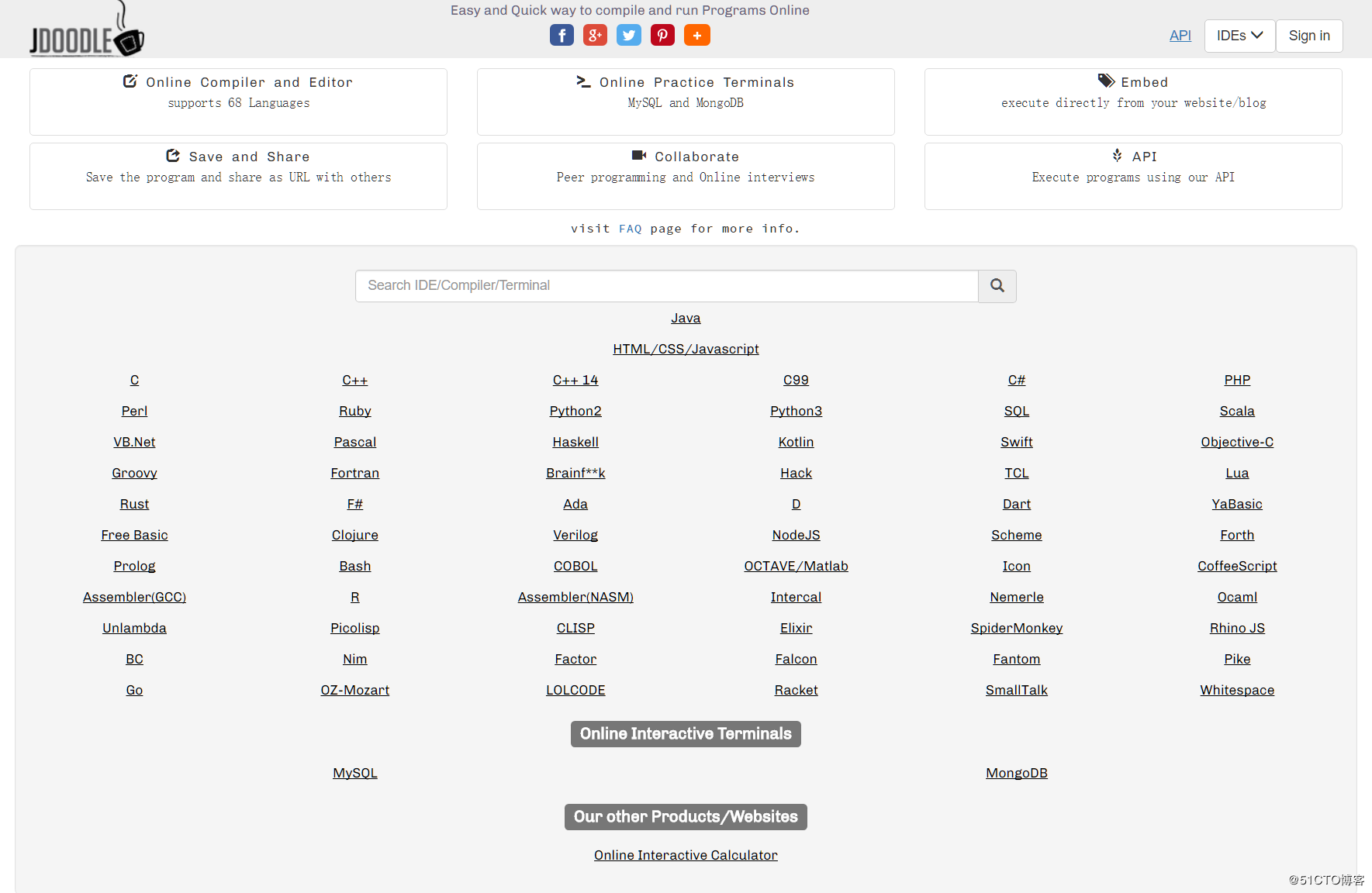The image size is (1372, 893).
Task: Open the Online Compiler and Editor card
Action: coord(238,102)
